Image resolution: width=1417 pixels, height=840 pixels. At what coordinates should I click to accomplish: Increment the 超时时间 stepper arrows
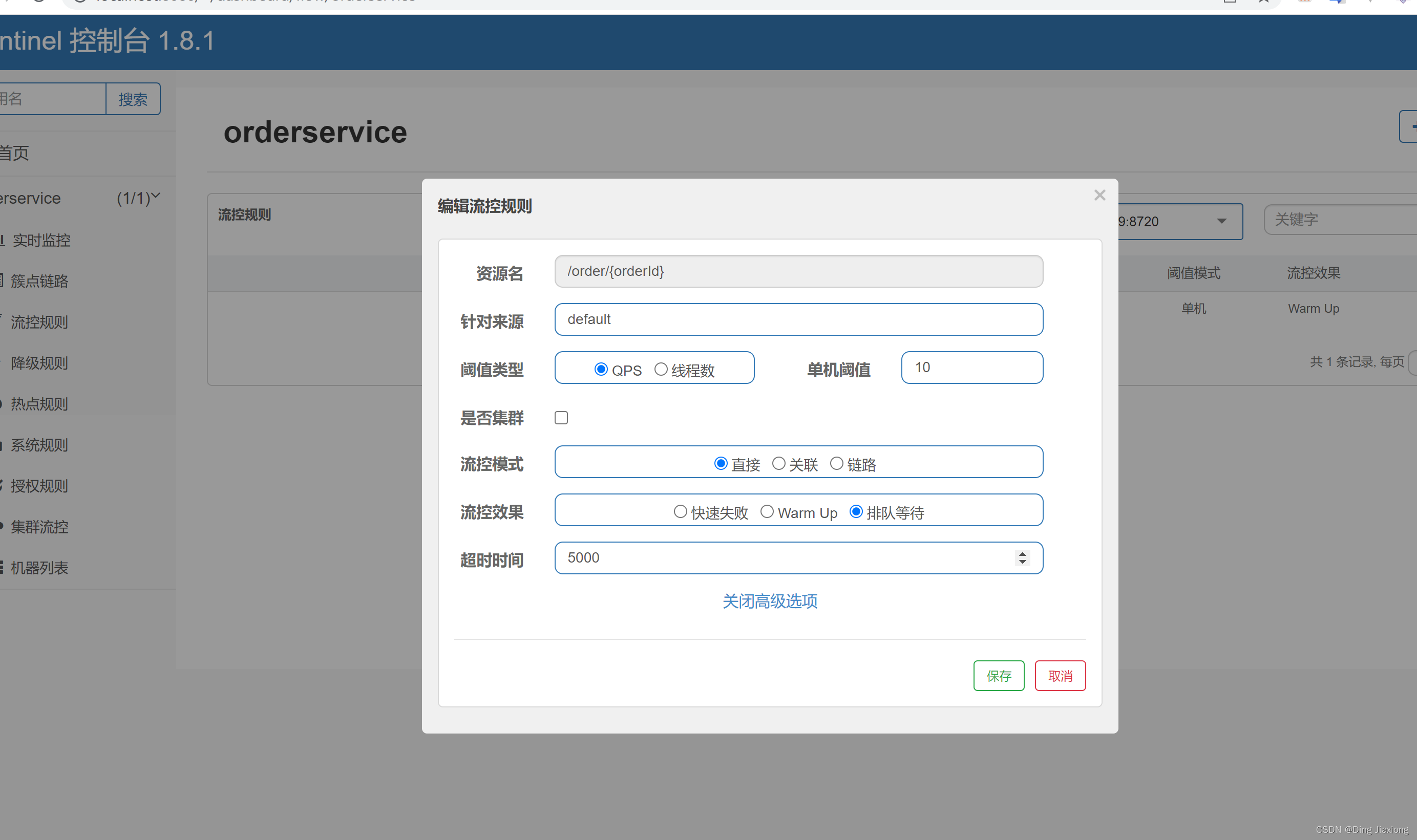tap(1022, 553)
